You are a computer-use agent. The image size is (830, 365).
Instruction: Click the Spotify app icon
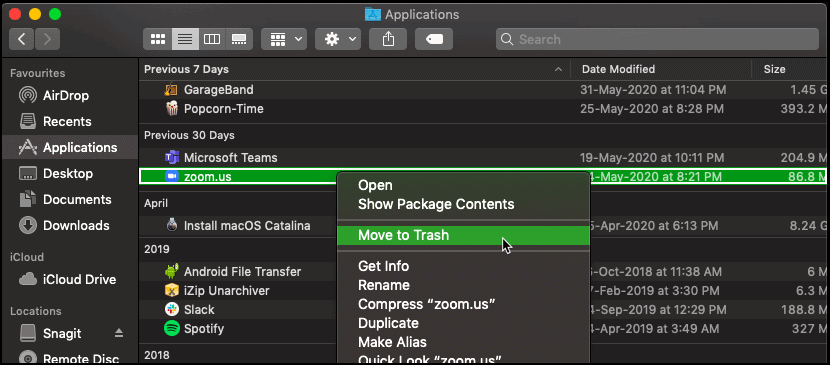tap(172, 329)
